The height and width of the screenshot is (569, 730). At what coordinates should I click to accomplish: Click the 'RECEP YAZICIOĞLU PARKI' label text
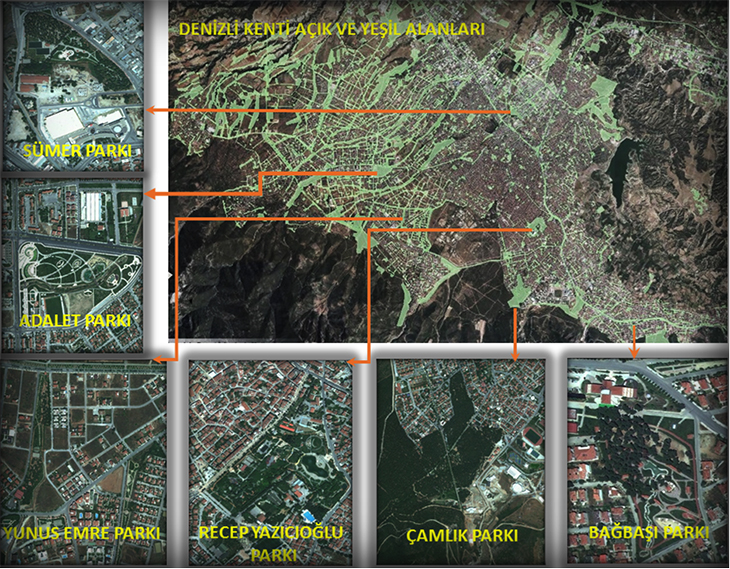pyautogui.click(x=271, y=543)
